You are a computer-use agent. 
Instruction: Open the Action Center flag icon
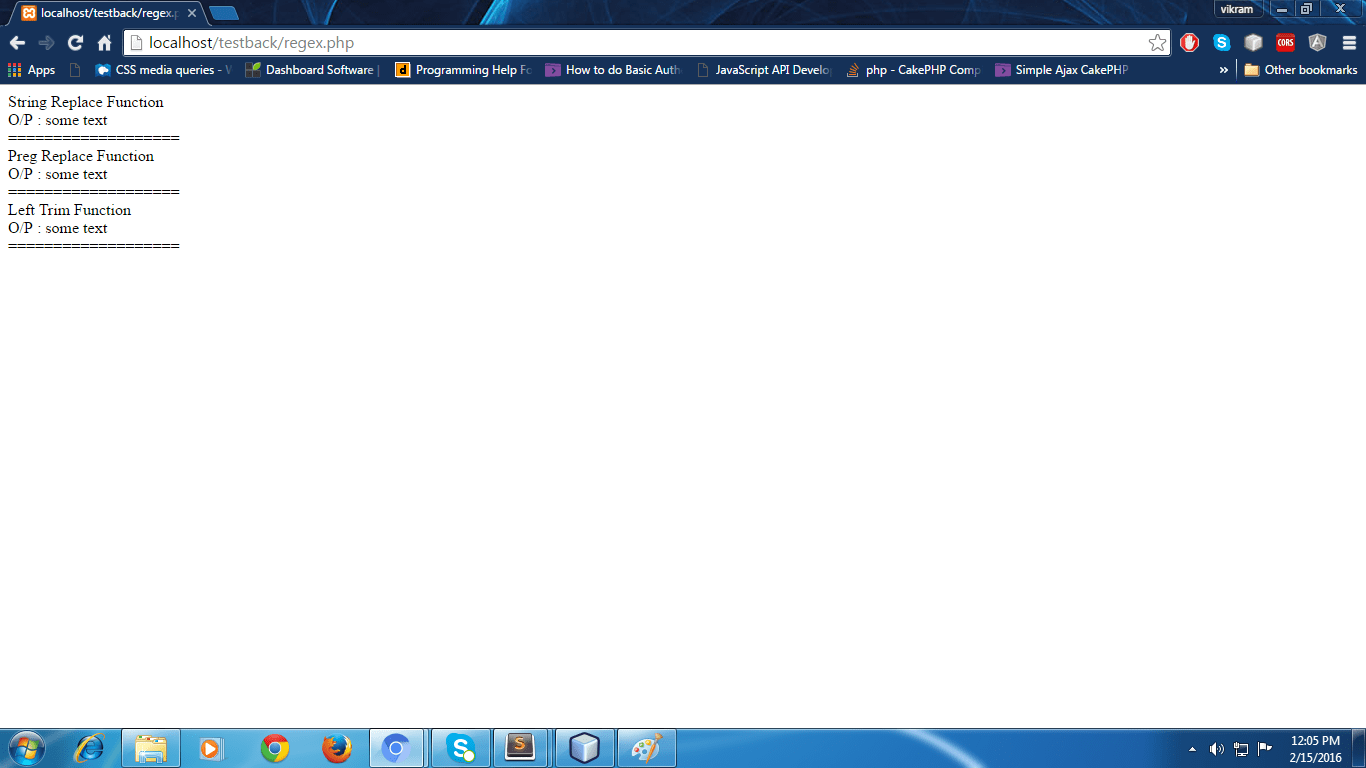[1265, 749]
